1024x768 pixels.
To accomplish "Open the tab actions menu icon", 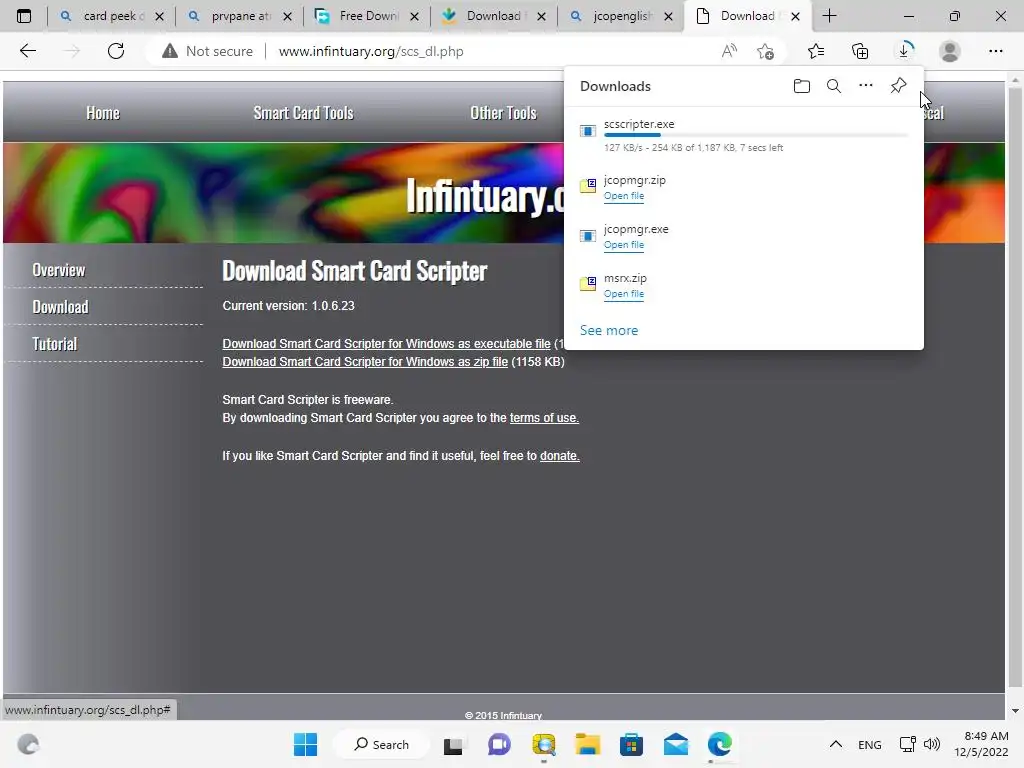I will click(x=24, y=16).
